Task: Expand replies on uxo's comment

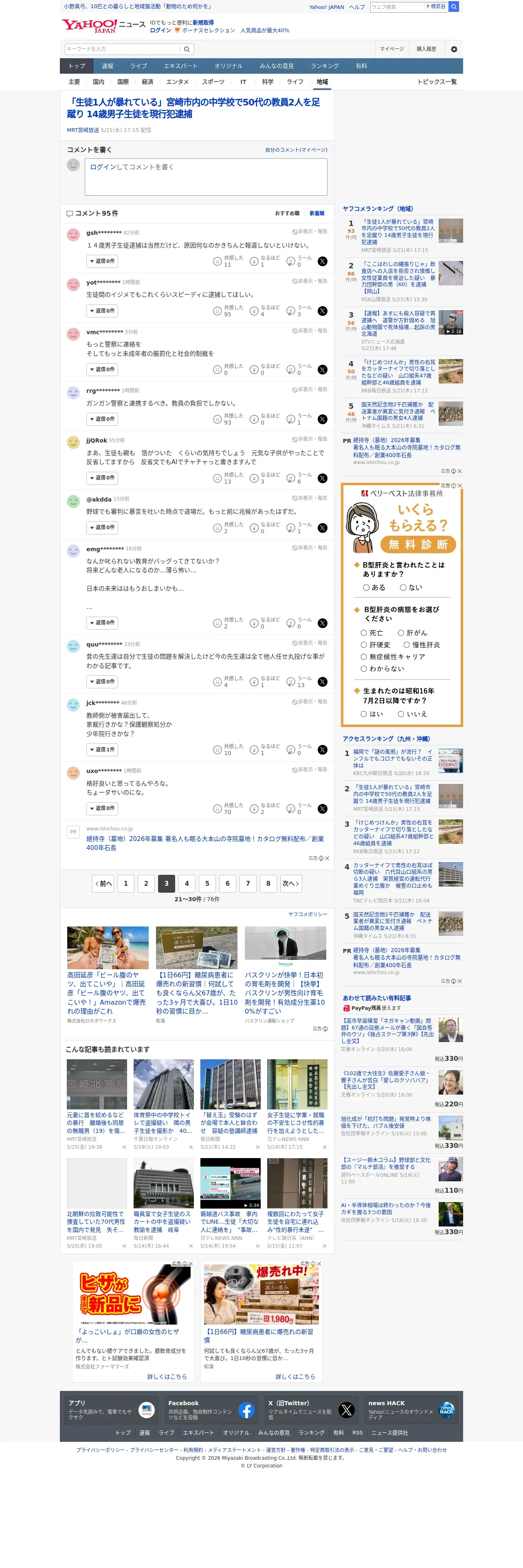Action: pyautogui.click(x=102, y=809)
